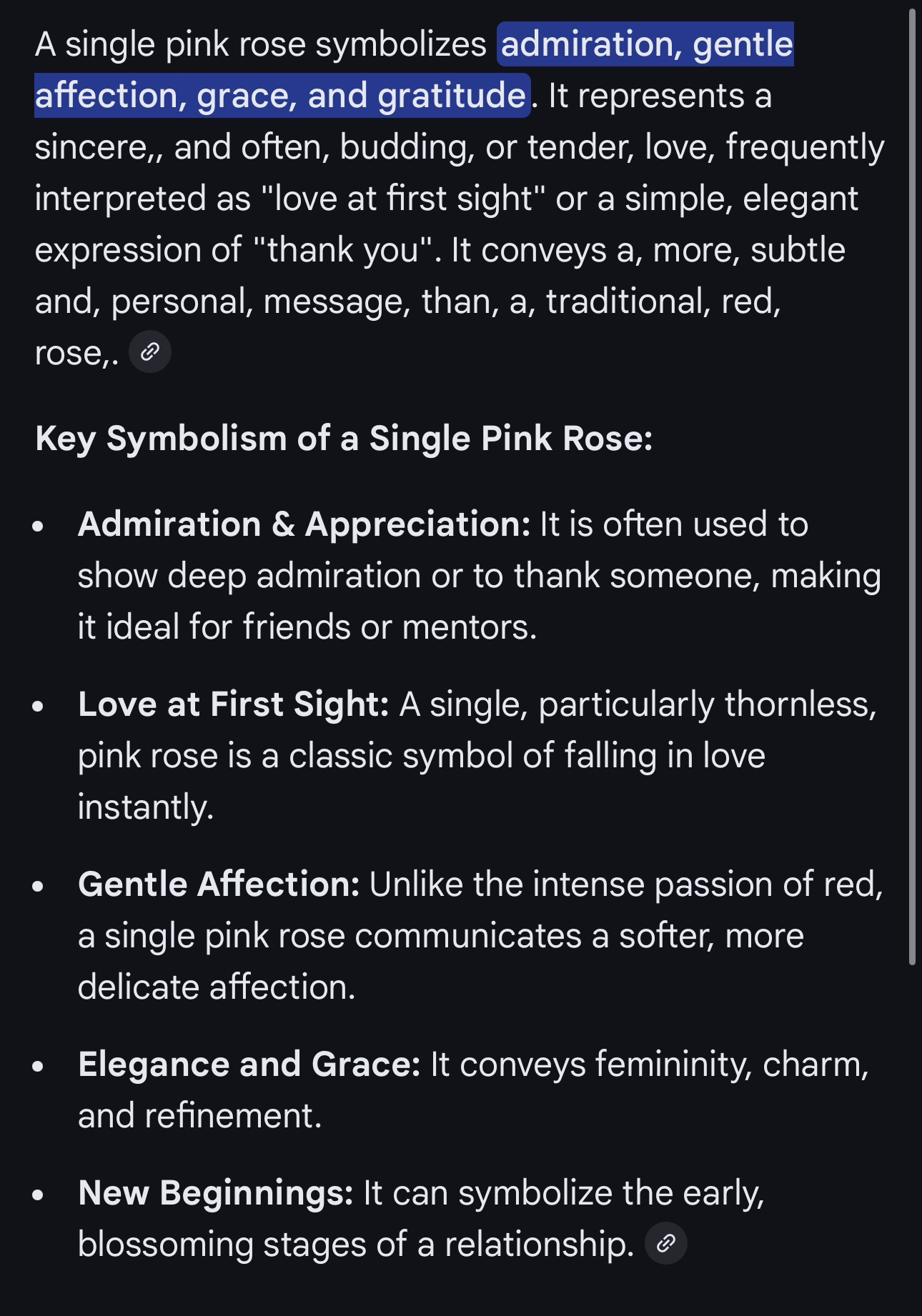
Task: Click the bullet point before "Admiration & Appreciation"
Action: (x=39, y=526)
